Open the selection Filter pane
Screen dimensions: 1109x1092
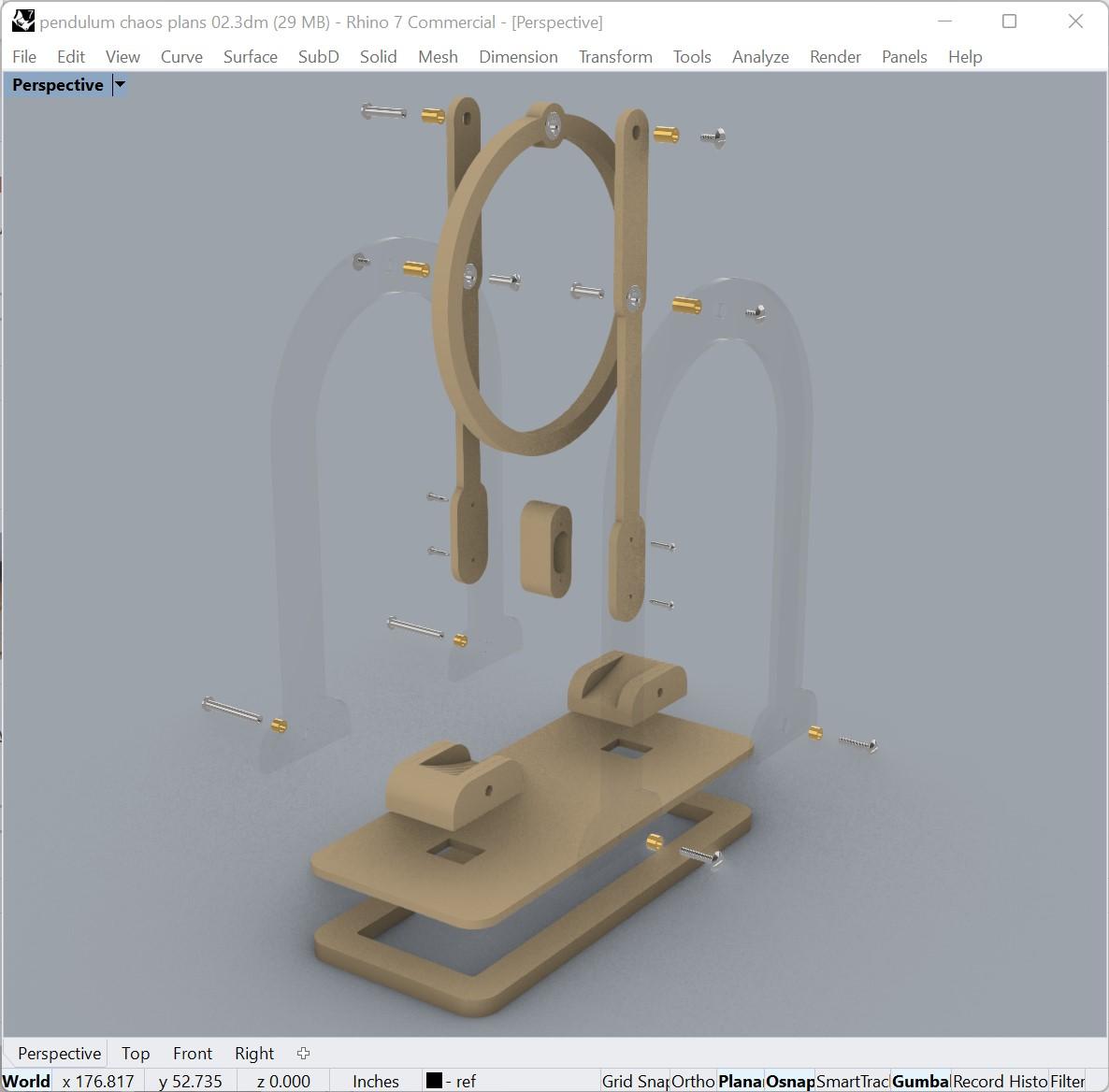(1067, 1081)
